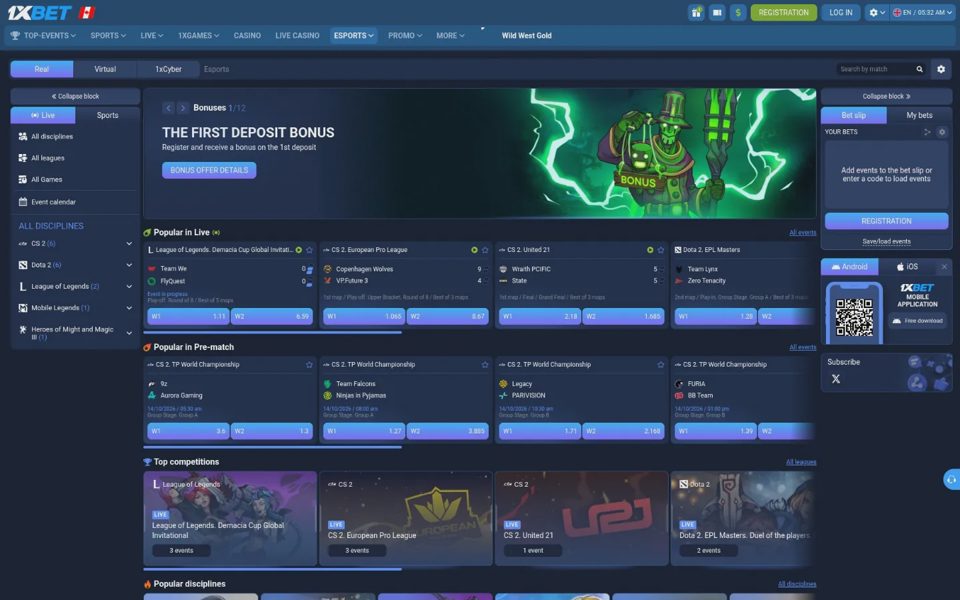Click the green dollar sign icon
Viewport: 960px width, 600px height.
tap(738, 12)
